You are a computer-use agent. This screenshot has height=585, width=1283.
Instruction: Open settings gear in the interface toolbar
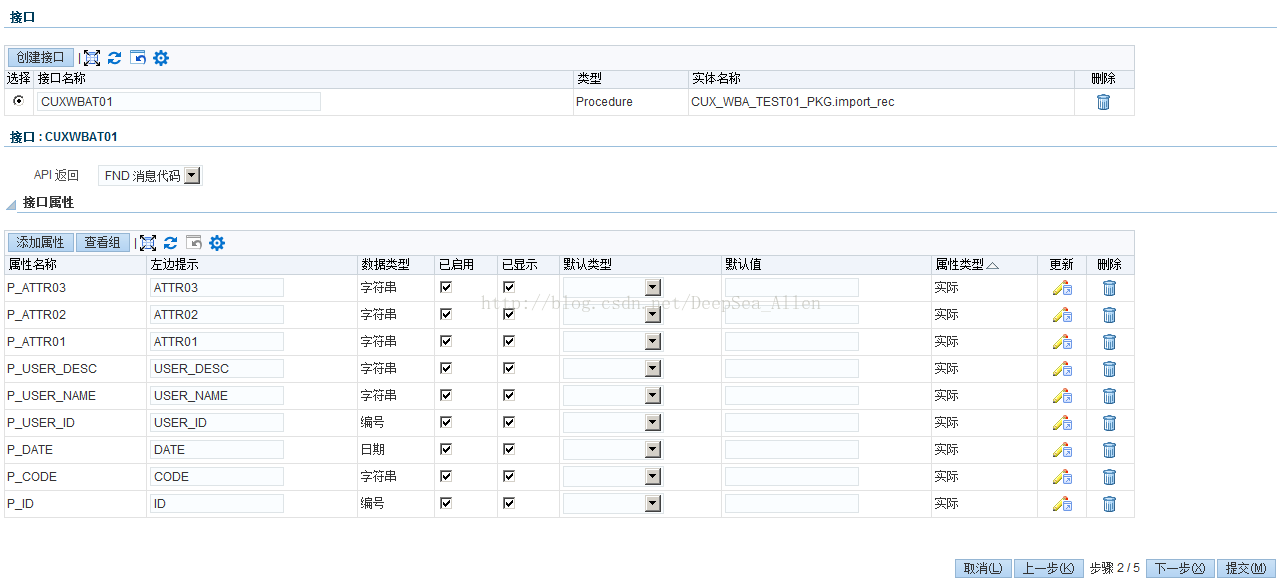161,58
